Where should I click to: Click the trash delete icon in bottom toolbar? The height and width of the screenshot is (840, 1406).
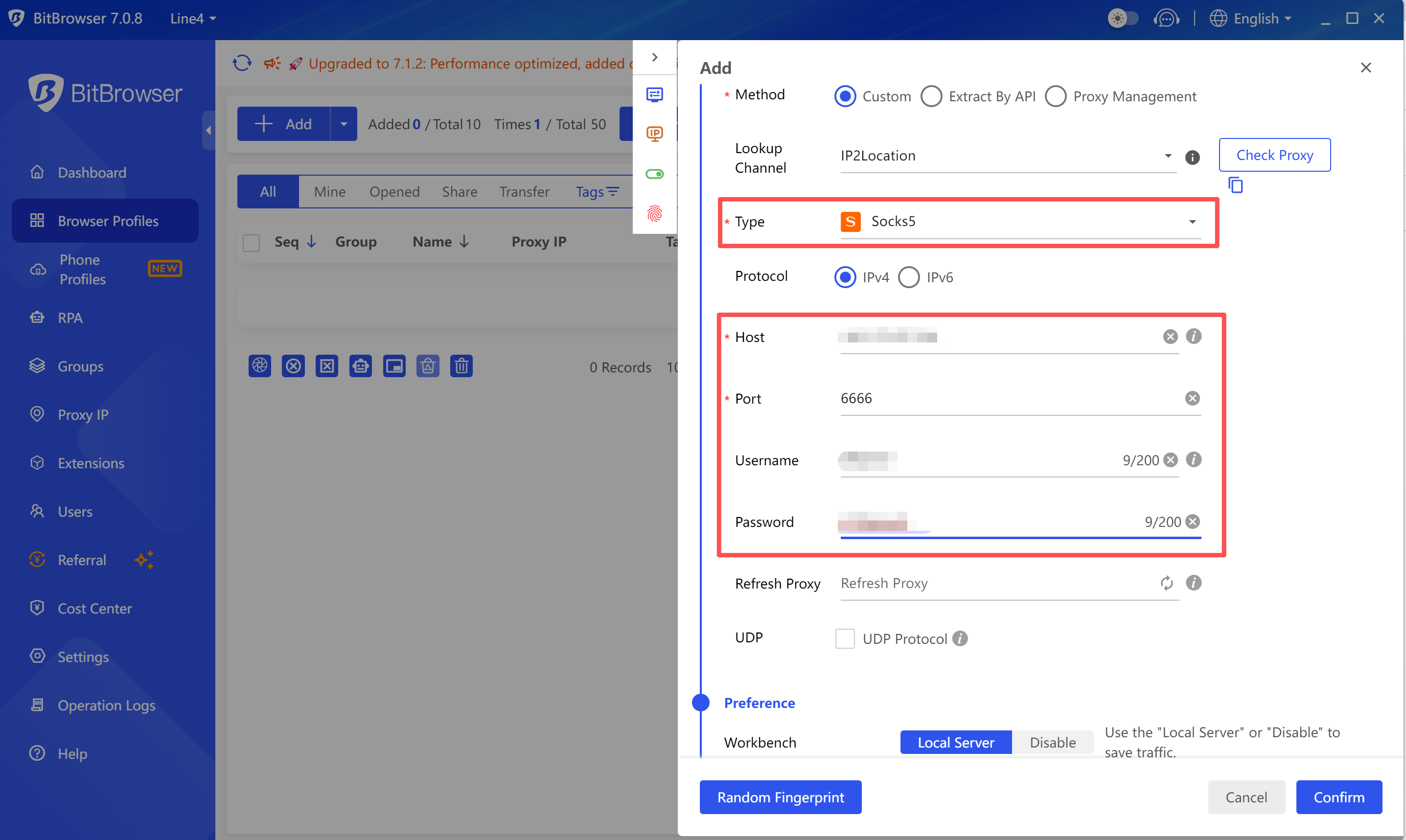coord(461,366)
